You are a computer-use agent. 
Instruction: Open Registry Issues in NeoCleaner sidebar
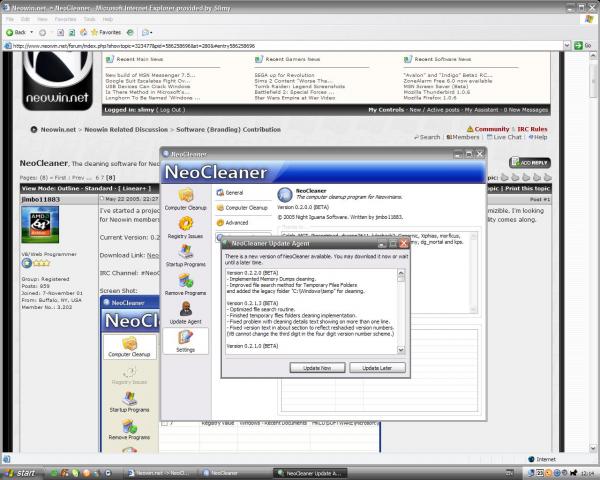pos(186,228)
